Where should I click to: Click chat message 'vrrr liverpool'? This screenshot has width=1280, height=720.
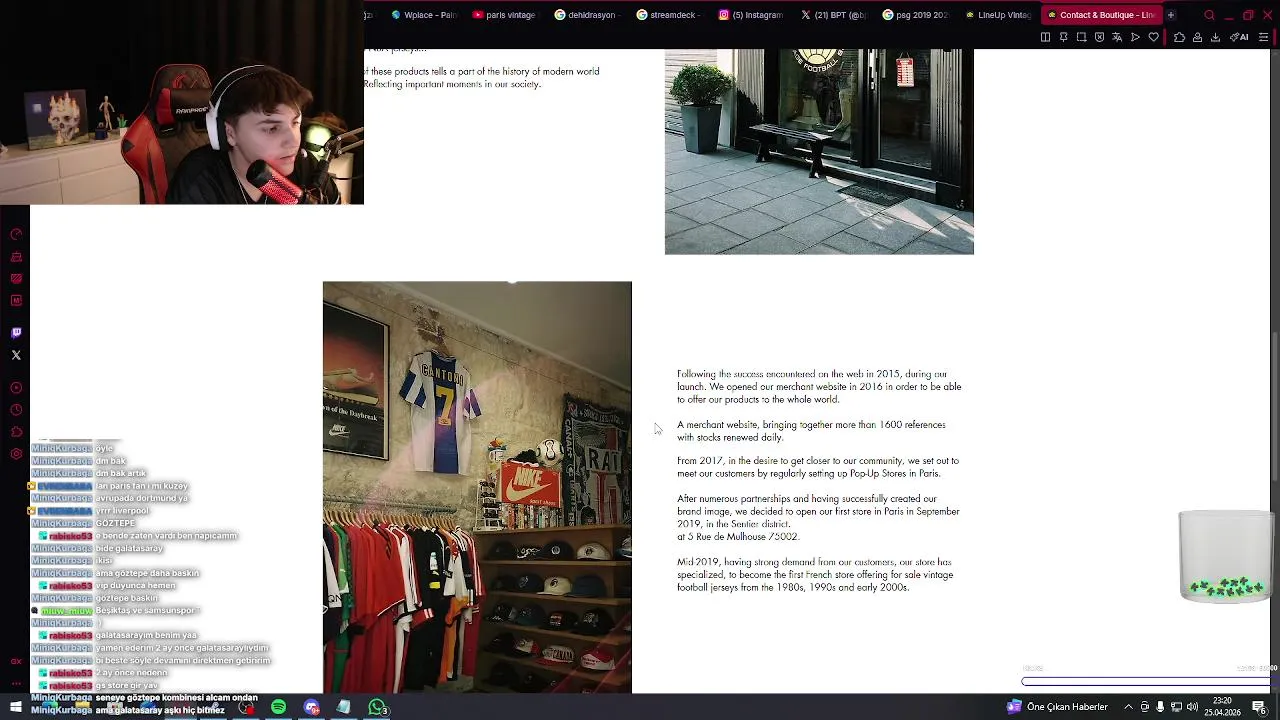pyautogui.click(x=122, y=511)
